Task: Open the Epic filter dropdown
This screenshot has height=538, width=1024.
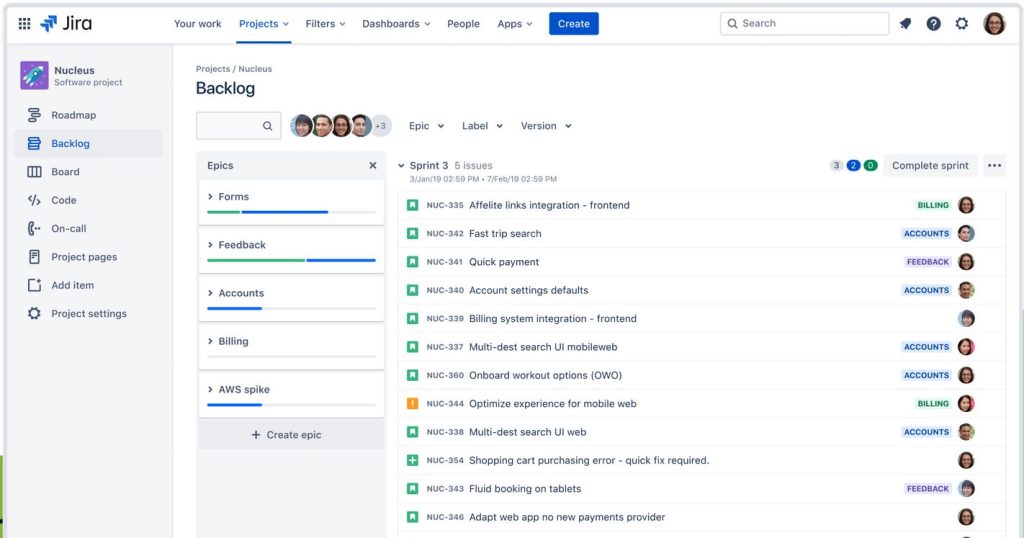Action: (426, 126)
